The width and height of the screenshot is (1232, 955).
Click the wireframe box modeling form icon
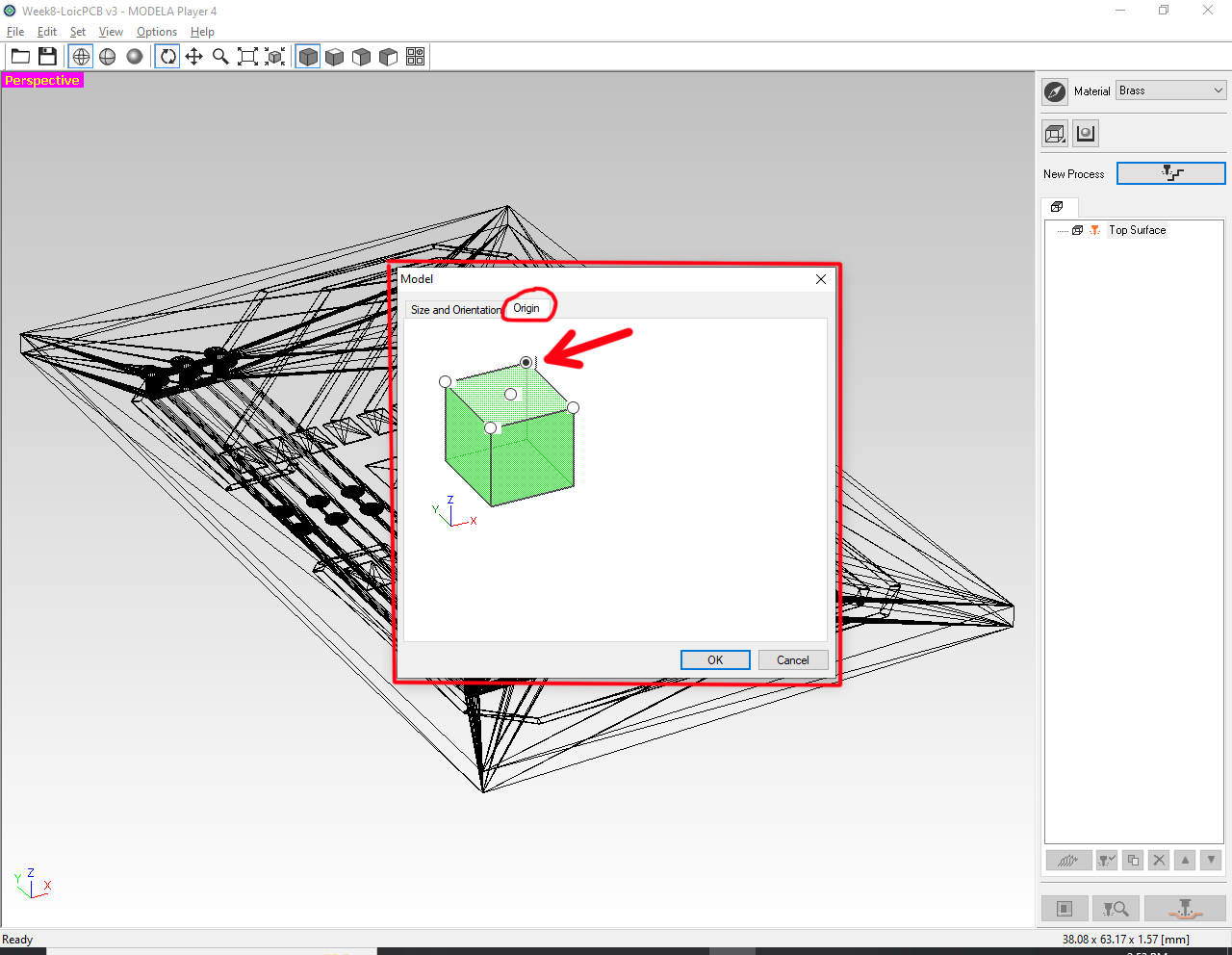[1055, 134]
